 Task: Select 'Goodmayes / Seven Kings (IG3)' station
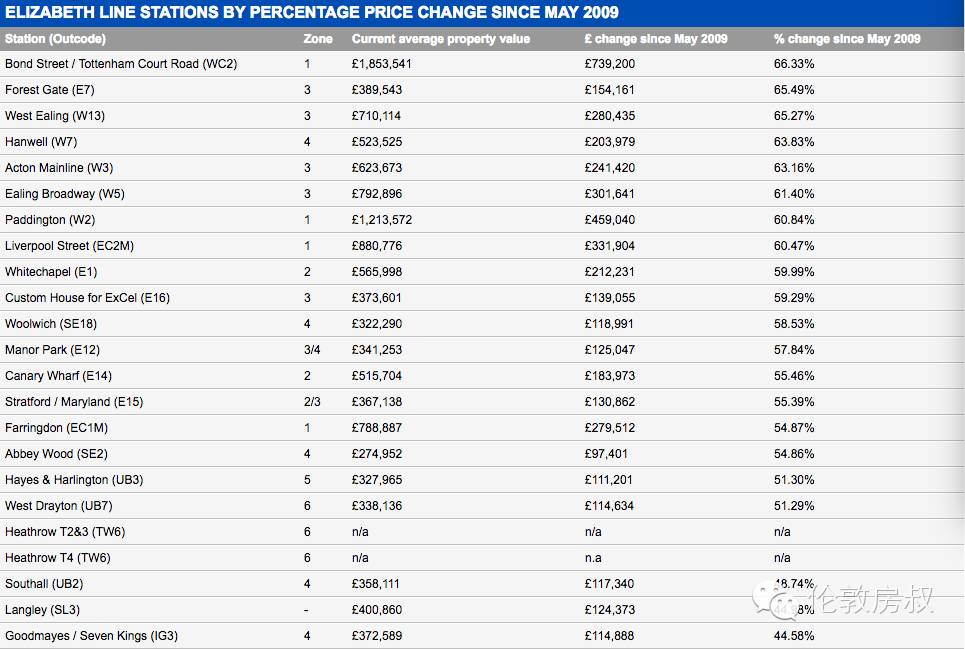[x=91, y=635]
